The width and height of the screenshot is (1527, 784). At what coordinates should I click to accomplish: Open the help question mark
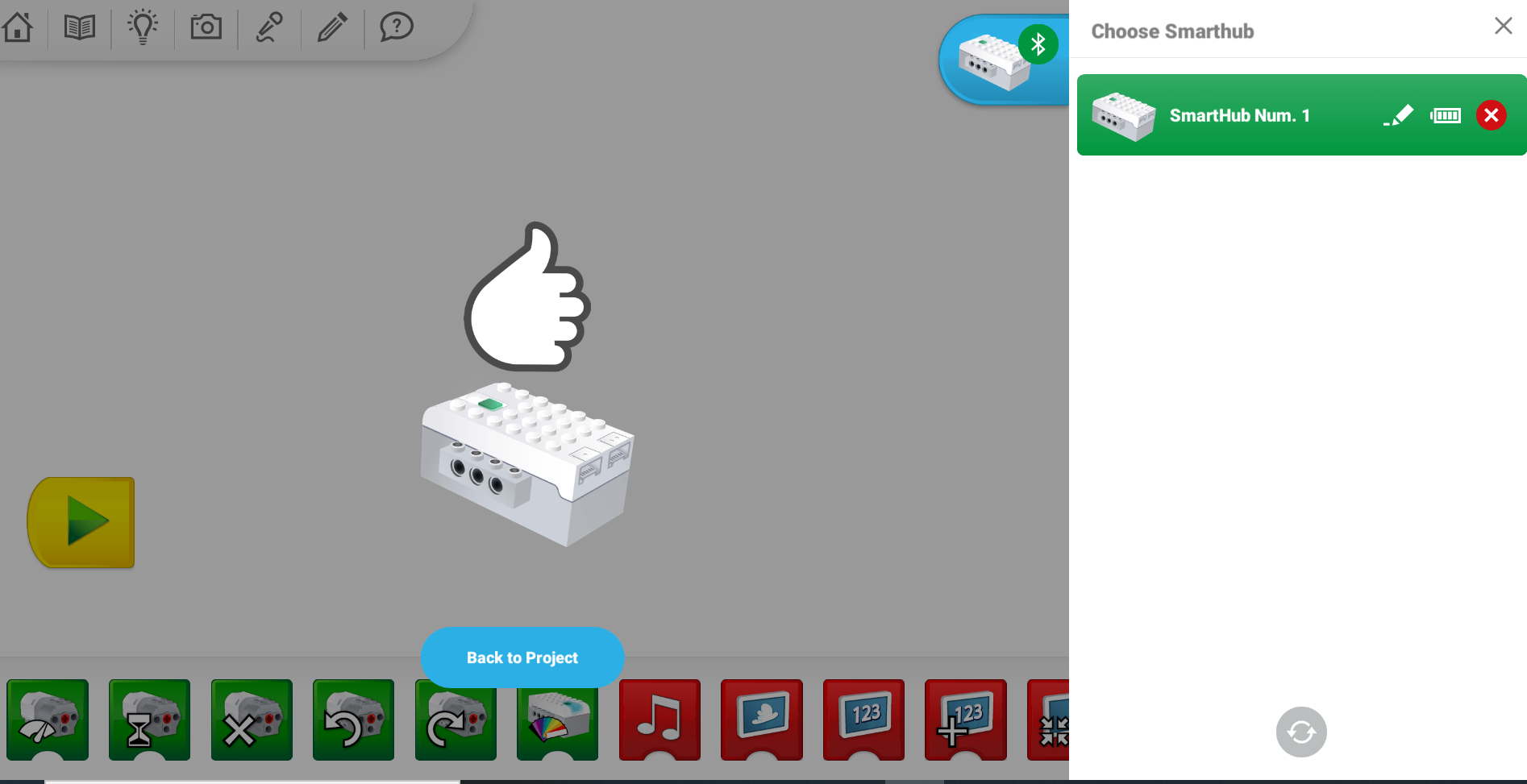[395, 27]
